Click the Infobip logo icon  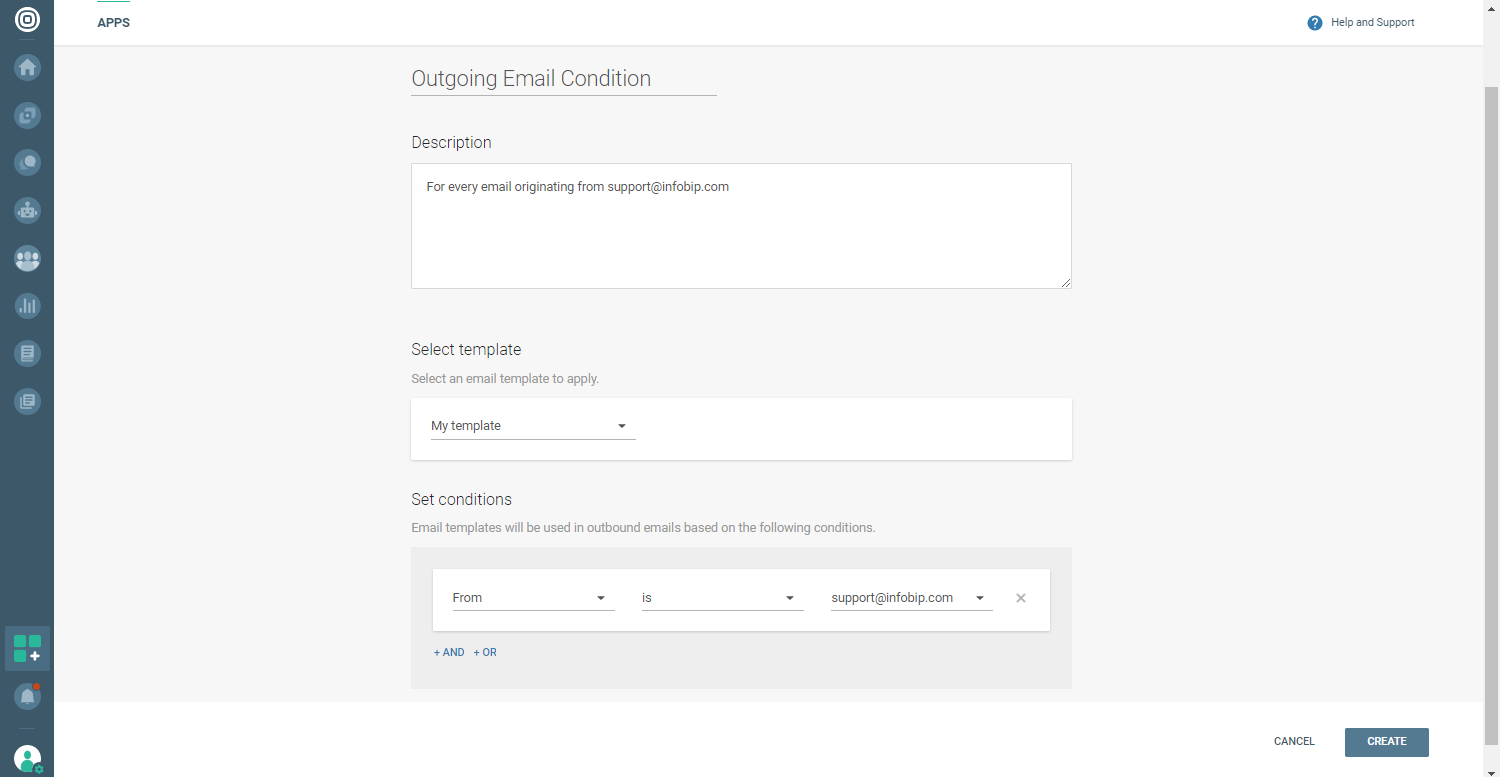pos(27,19)
